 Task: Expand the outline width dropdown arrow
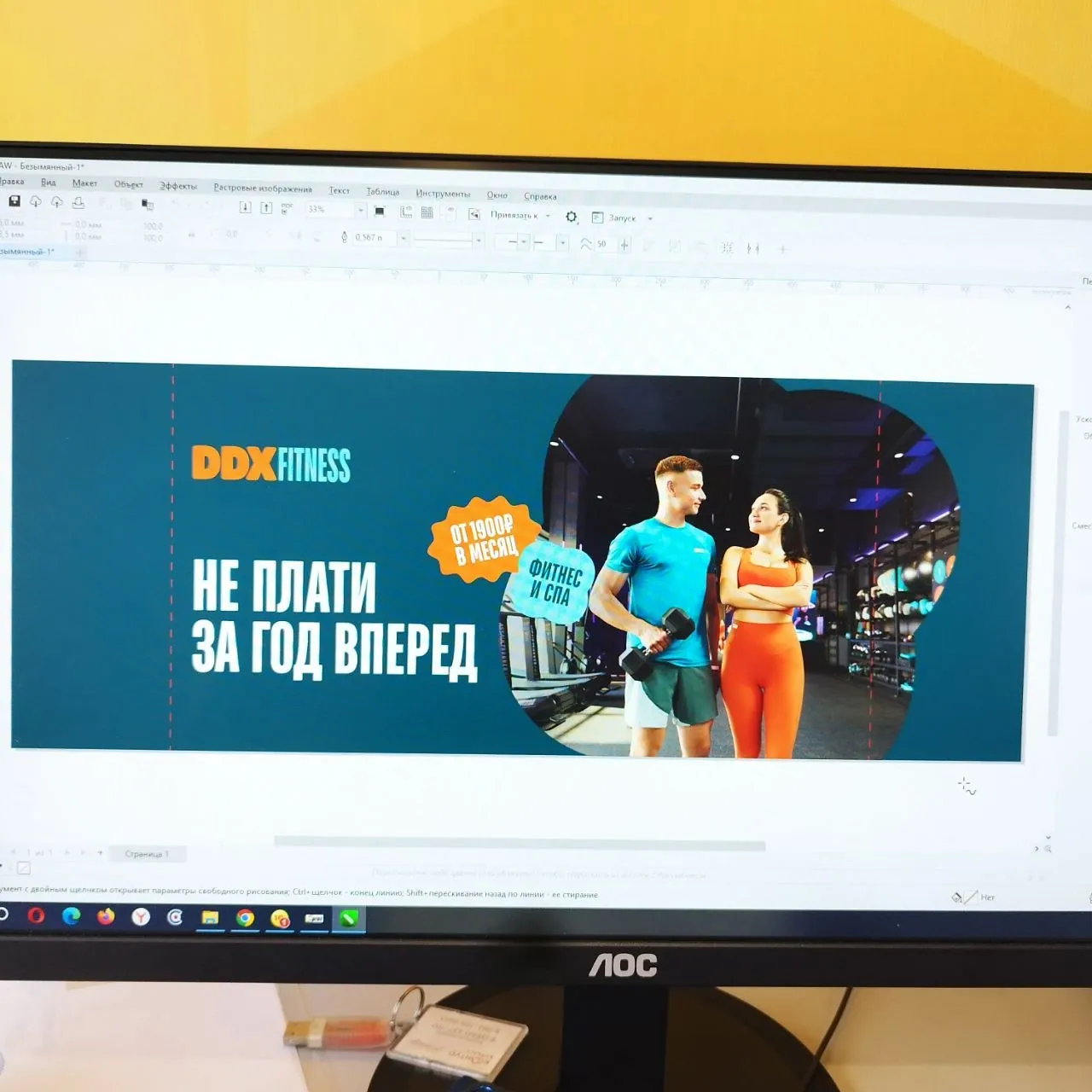point(404,238)
